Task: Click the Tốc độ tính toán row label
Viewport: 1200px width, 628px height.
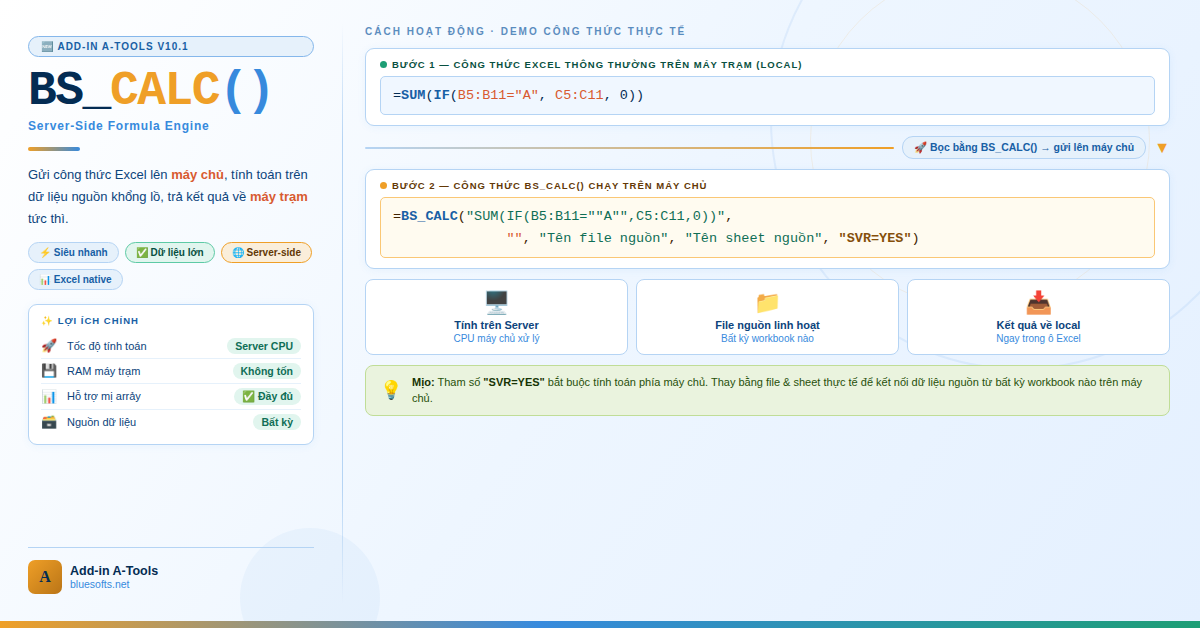Action: 107,346
